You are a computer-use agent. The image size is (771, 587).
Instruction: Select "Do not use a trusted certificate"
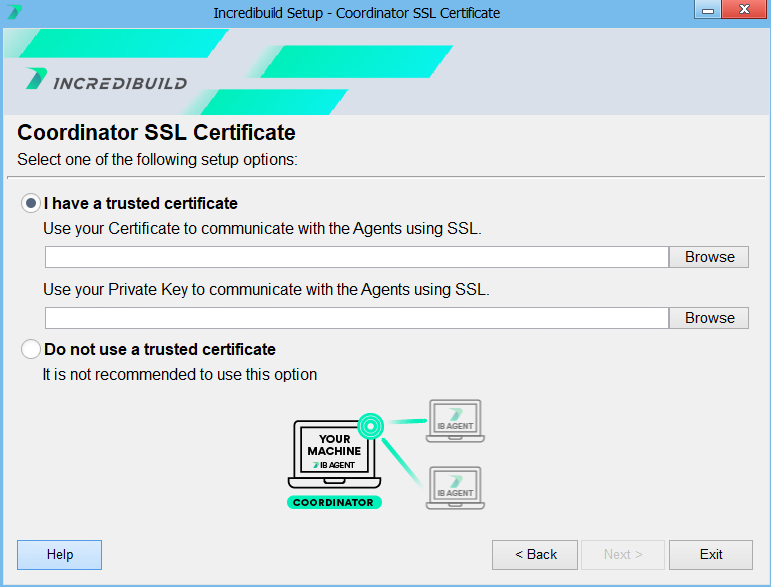pos(31,349)
